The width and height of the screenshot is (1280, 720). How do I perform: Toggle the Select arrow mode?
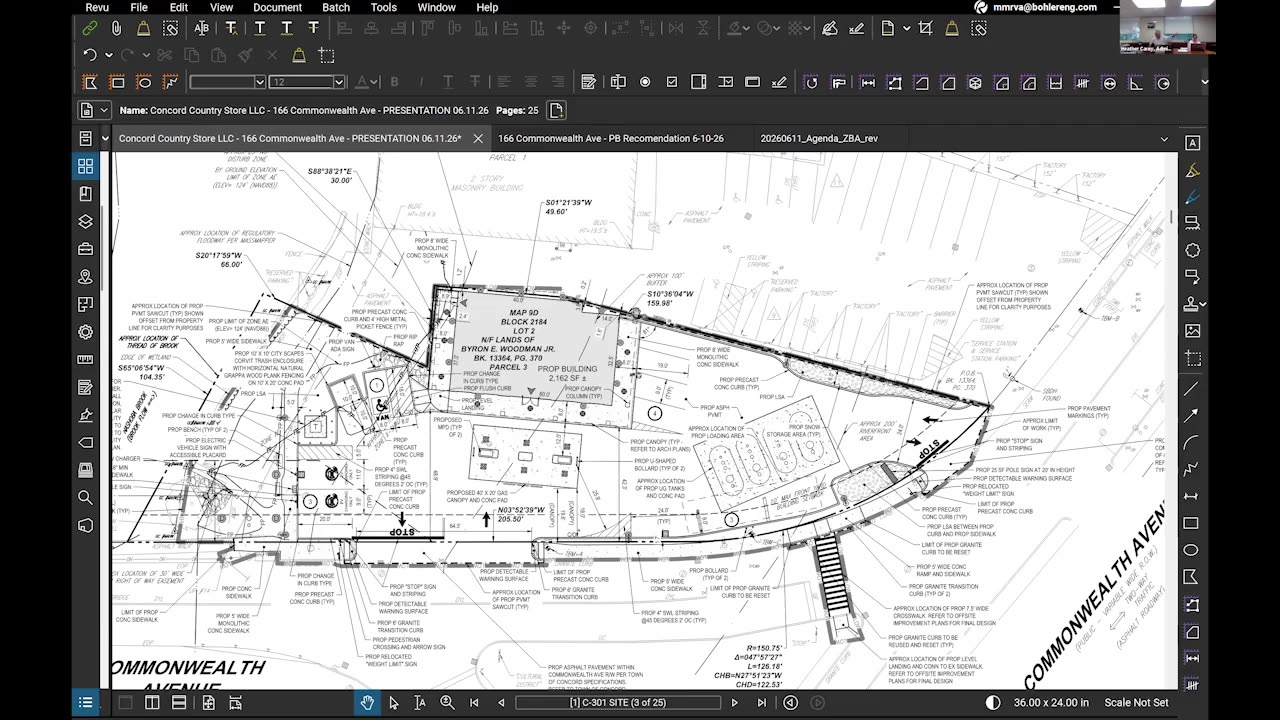point(394,703)
